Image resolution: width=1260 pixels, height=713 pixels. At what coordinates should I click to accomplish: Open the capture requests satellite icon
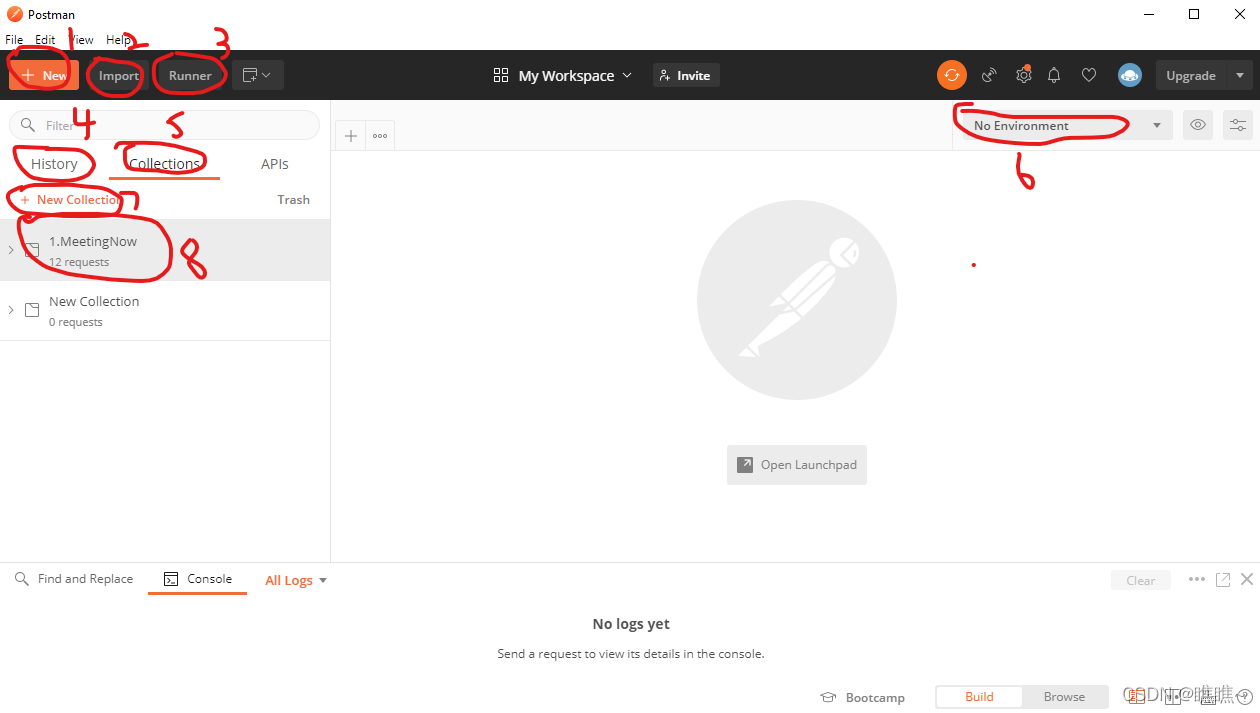[989, 75]
